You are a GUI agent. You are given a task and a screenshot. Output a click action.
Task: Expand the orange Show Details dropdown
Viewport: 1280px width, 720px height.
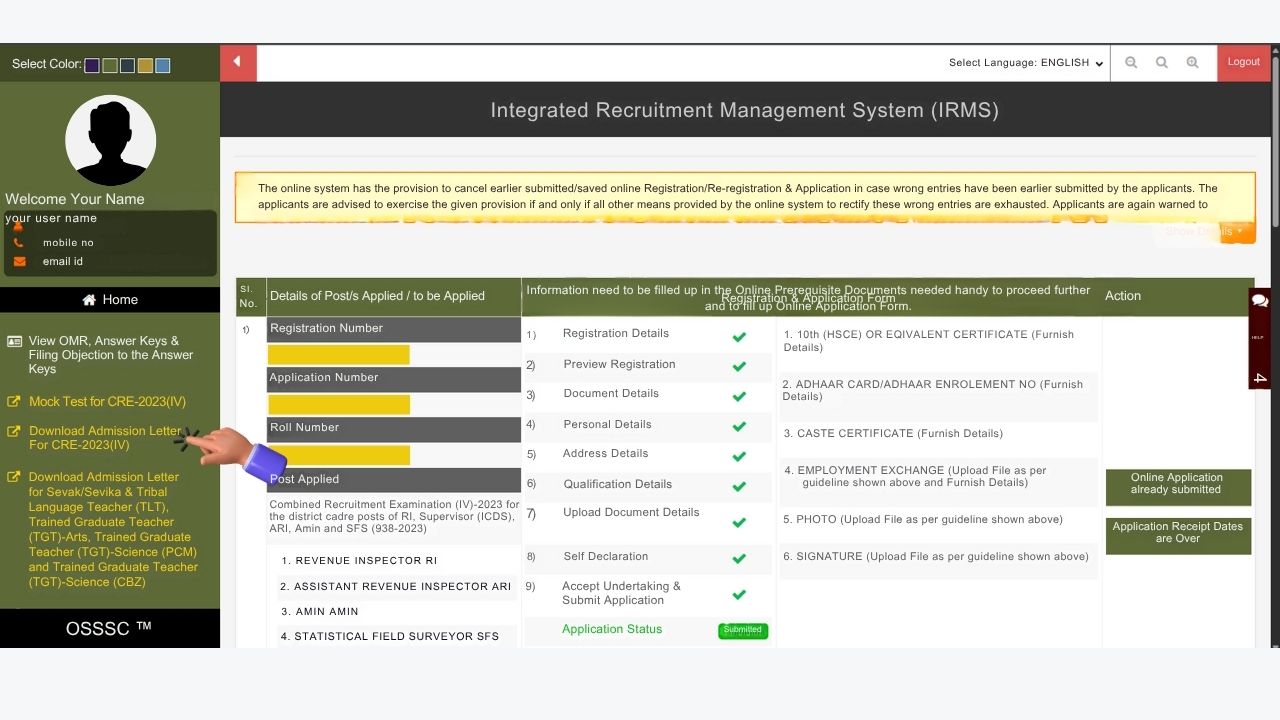coord(1205,231)
